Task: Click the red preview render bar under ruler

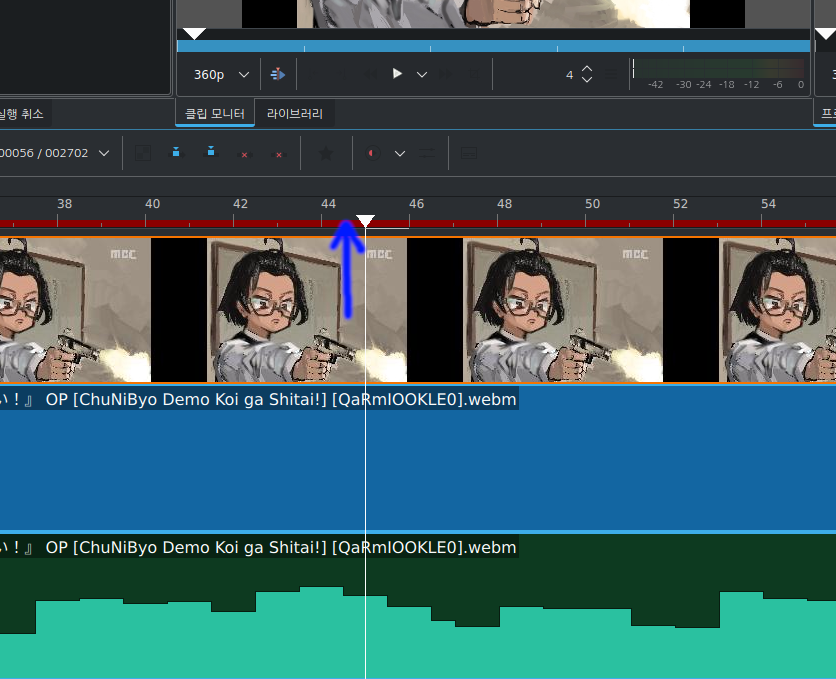Action: click(x=418, y=223)
